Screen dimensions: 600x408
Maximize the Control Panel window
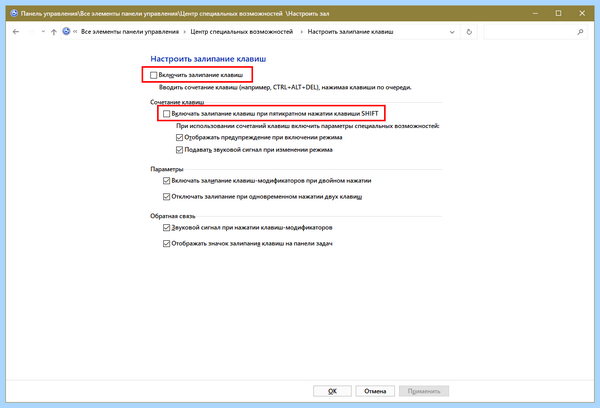coord(558,13)
